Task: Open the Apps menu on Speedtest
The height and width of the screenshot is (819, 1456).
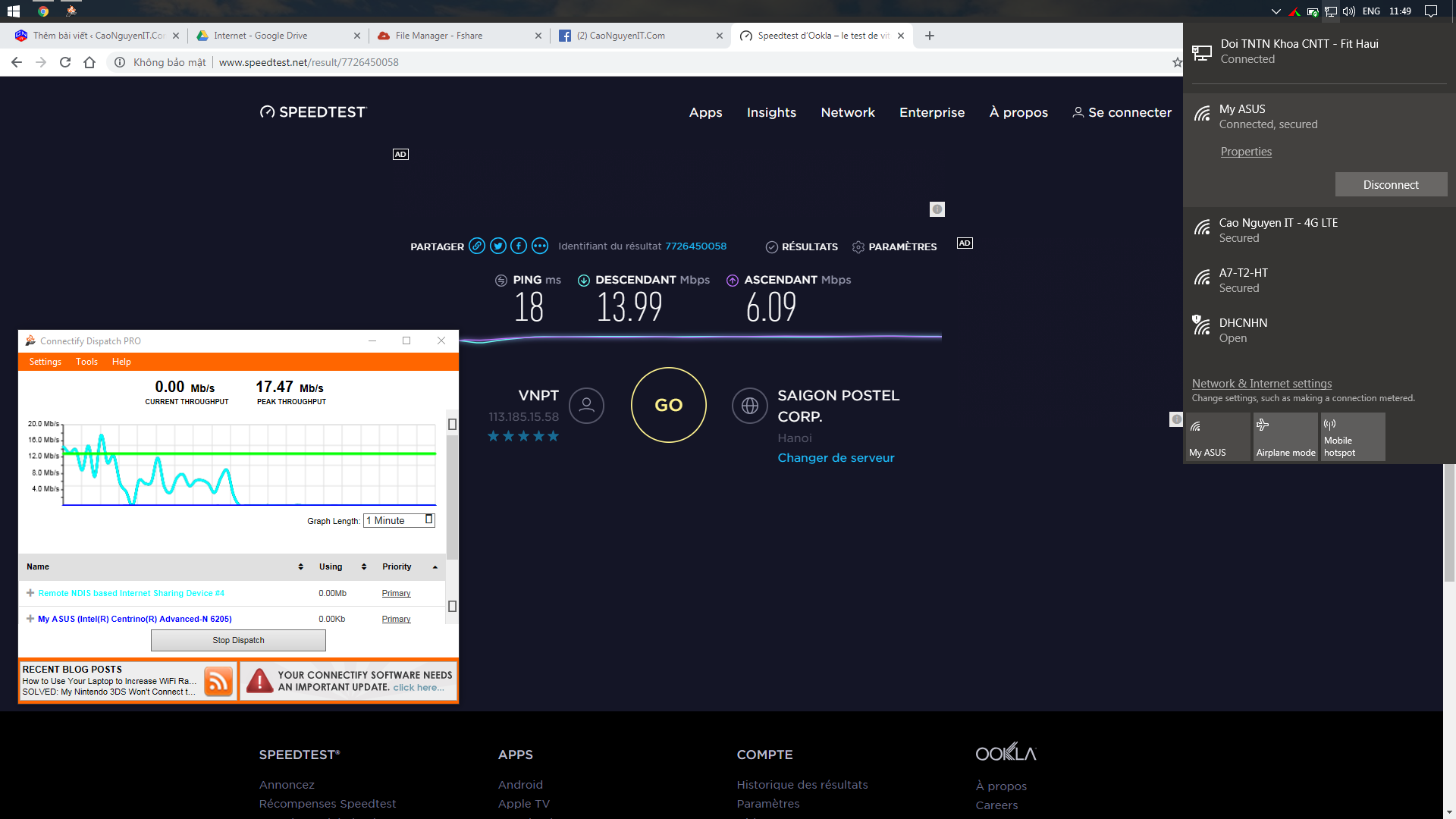Action: coord(705,112)
